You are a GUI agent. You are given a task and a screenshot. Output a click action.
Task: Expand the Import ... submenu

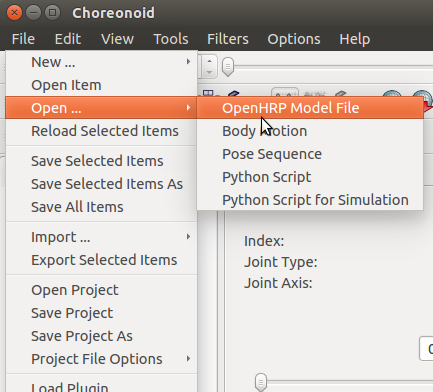(101, 237)
